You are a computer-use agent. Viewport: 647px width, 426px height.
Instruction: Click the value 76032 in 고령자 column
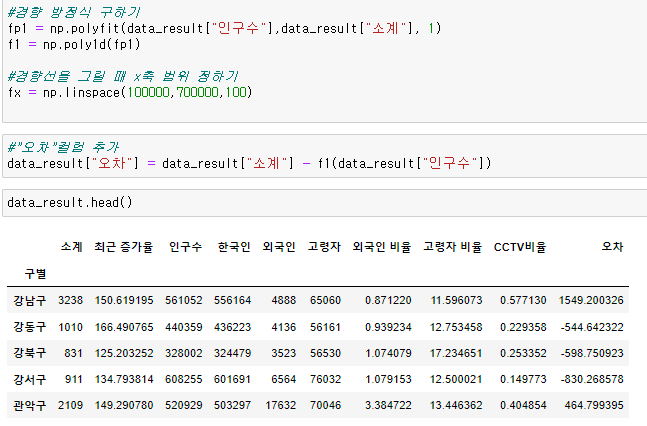pos(326,379)
